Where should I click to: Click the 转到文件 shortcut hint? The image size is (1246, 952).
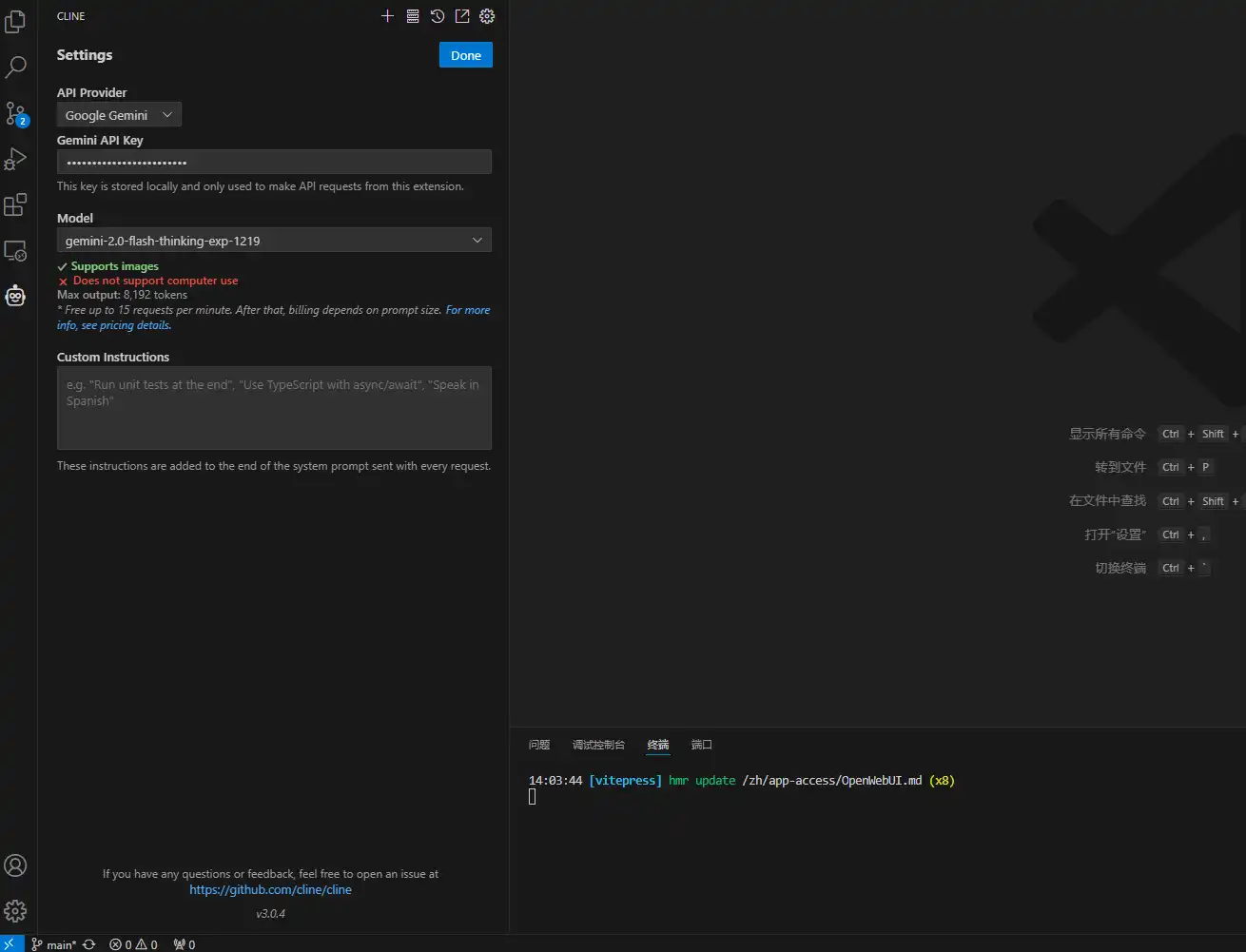(1120, 467)
